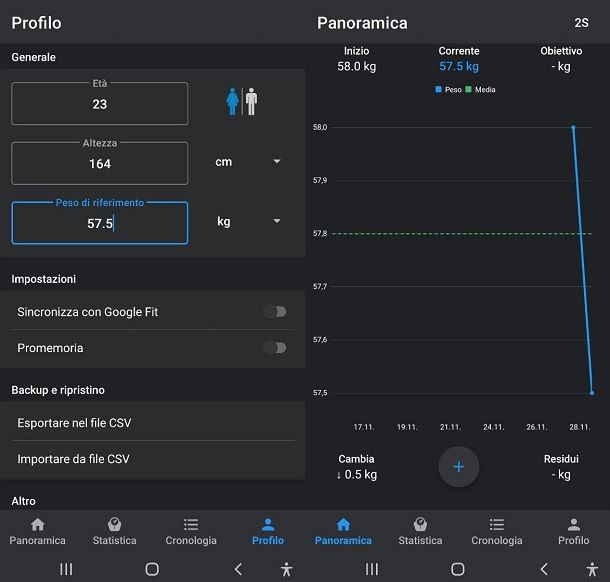Image resolution: width=610 pixels, height=582 pixels.
Task: Tap Importare da file CSV
Action: click(x=152, y=459)
